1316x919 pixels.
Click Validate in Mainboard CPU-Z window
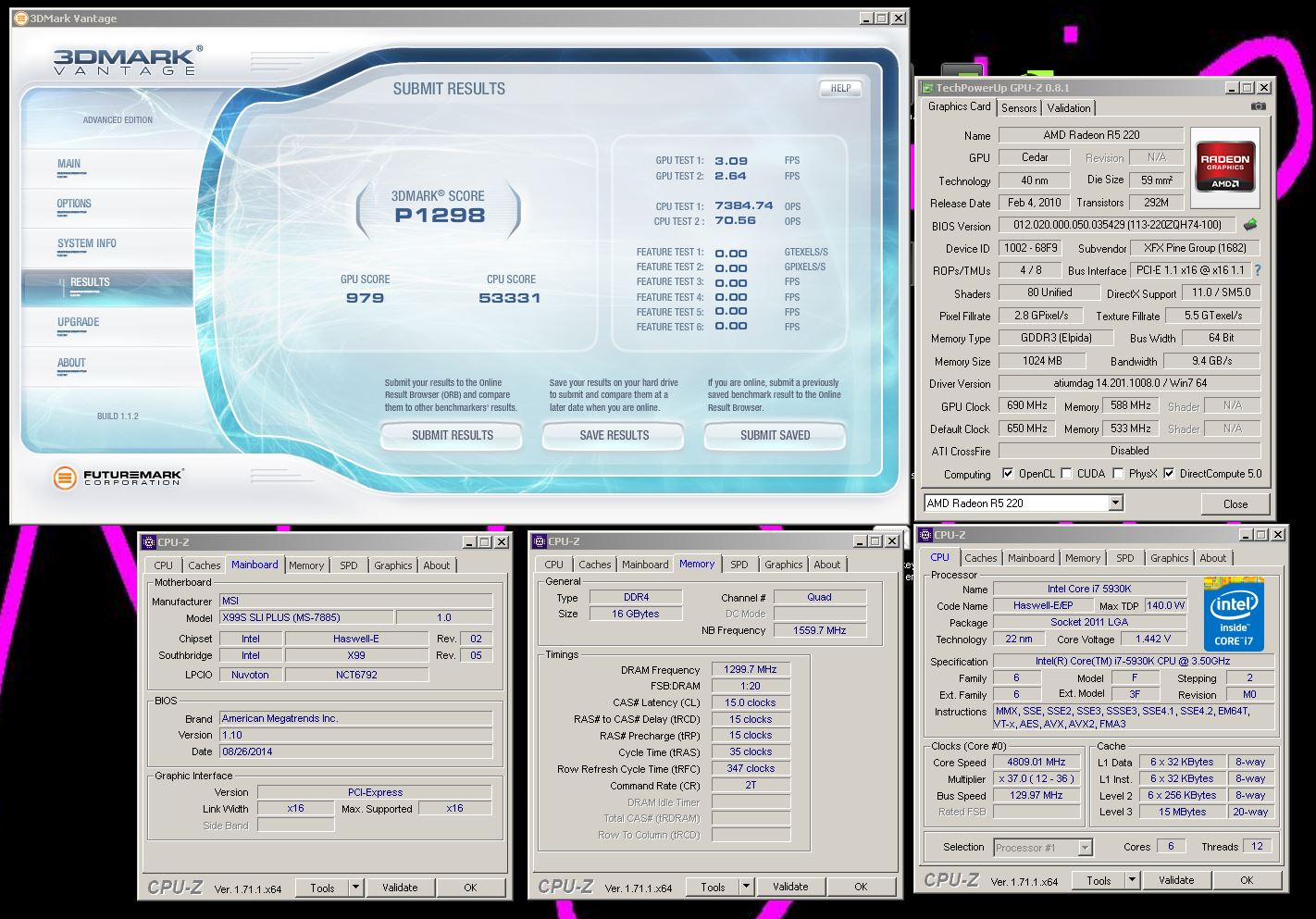tap(400, 888)
